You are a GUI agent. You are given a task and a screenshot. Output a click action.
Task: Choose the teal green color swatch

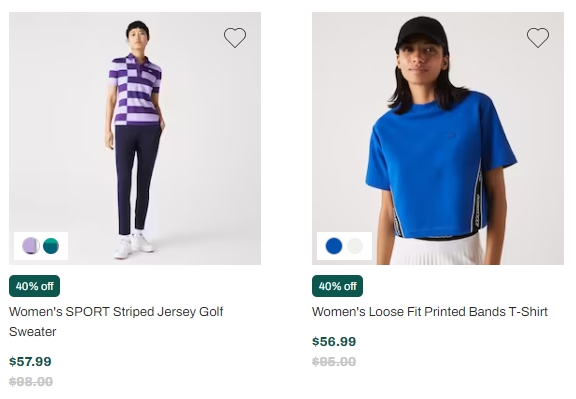[x=51, y=246]
